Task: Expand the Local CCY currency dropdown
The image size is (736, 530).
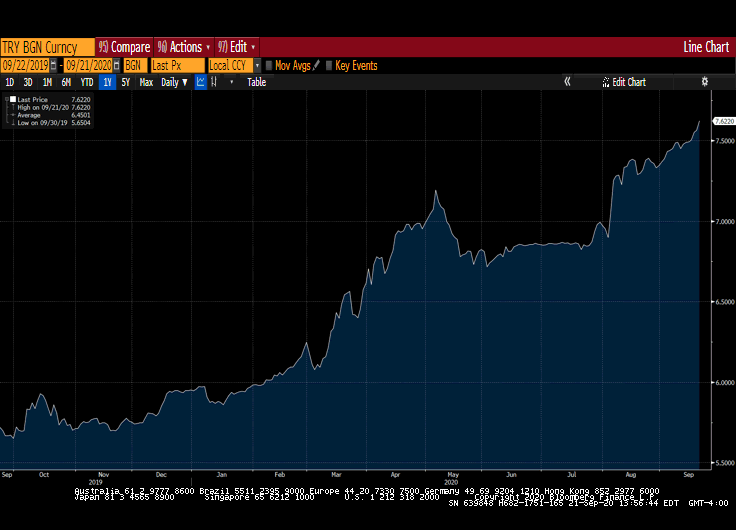Action: point(257,65)
